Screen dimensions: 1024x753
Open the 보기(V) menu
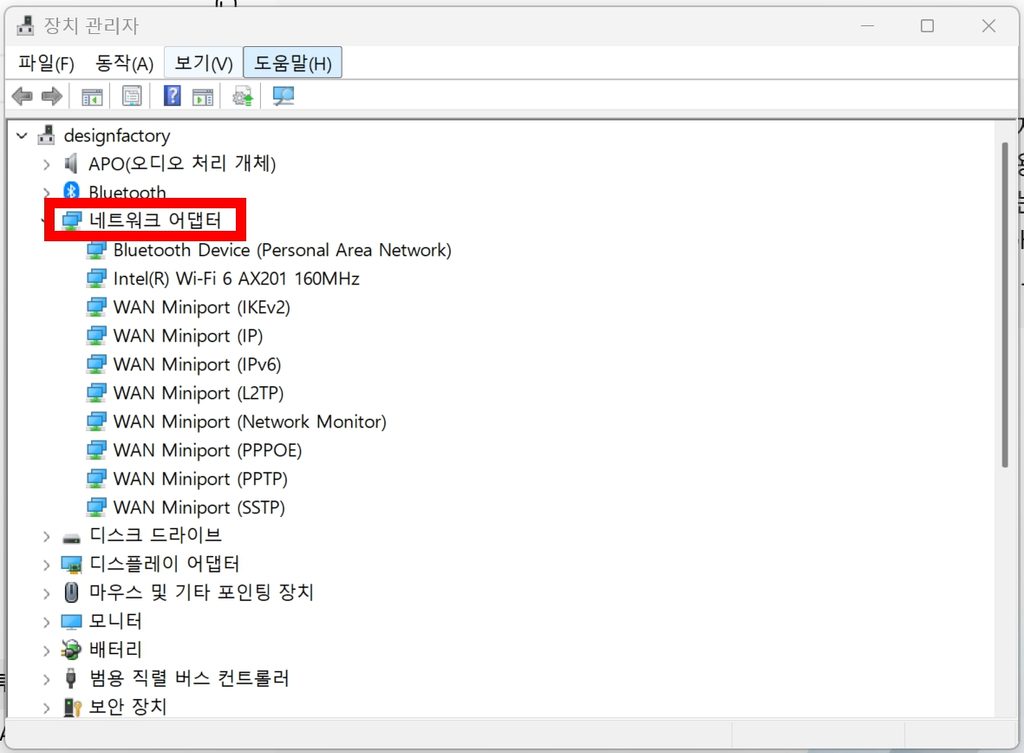coord(203,63)
